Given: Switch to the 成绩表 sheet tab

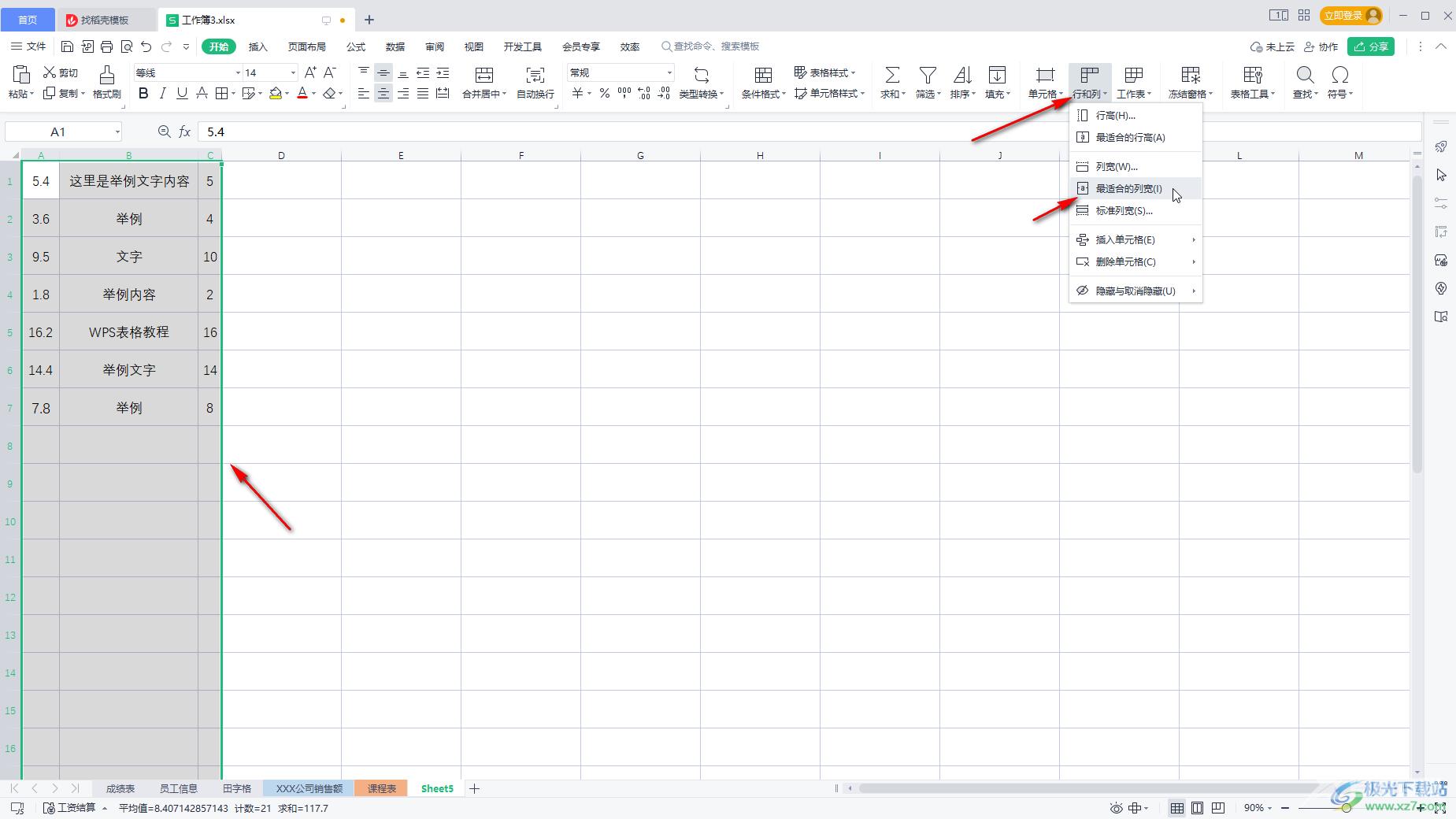Looking at the screenshot, I should 120,788.
